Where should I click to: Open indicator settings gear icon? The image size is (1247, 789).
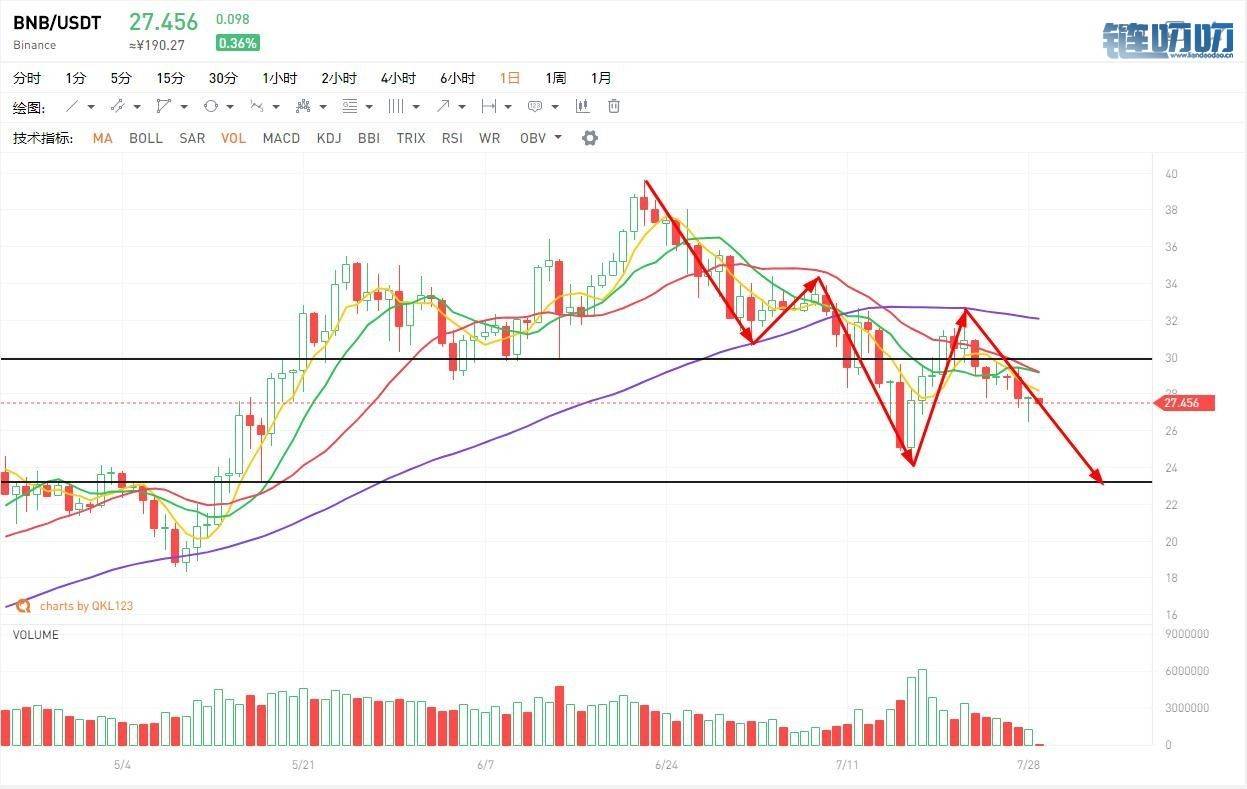click(x=590, y=138)
